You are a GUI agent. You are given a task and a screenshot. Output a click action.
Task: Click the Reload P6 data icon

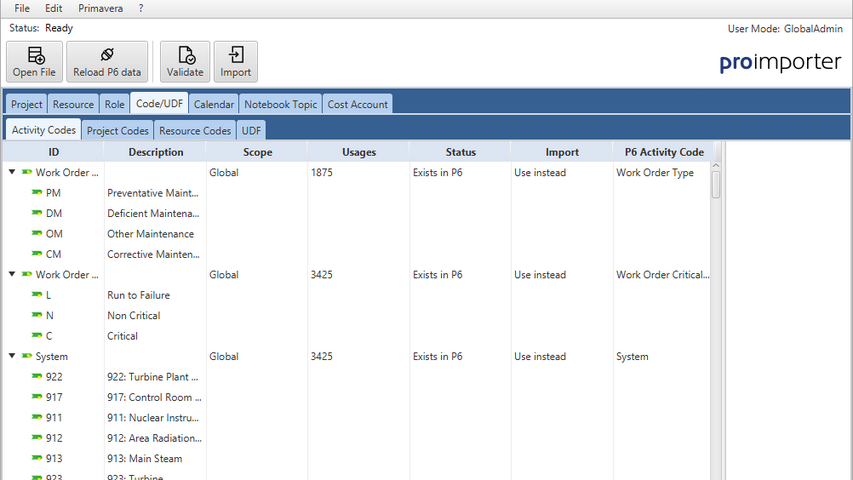pos(107,55)
